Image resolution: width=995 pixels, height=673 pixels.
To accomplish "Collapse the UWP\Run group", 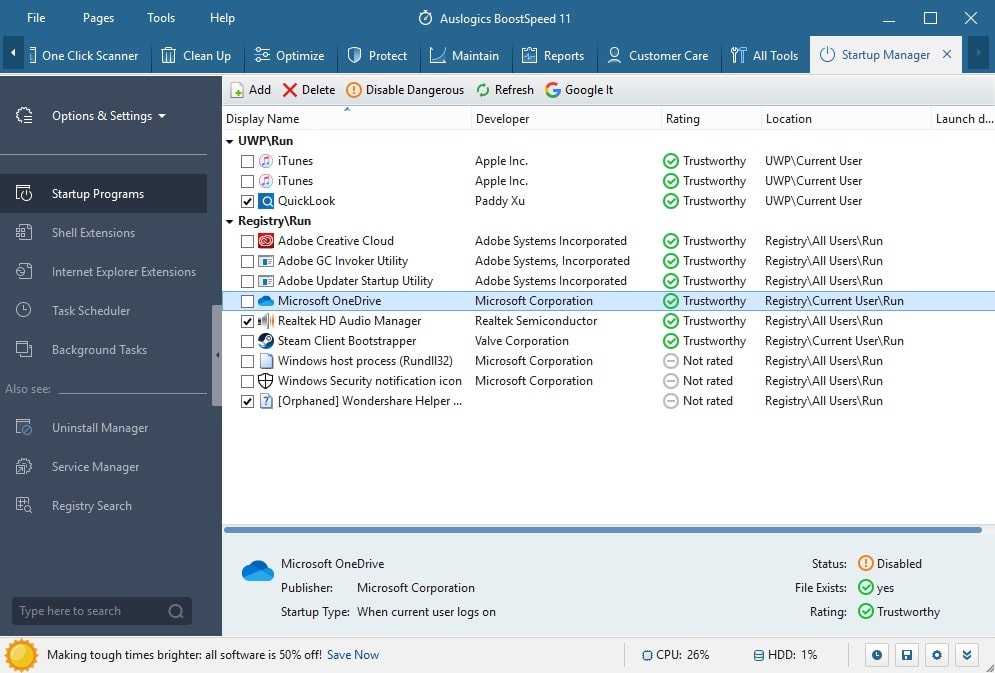I will tap(230, 141).
